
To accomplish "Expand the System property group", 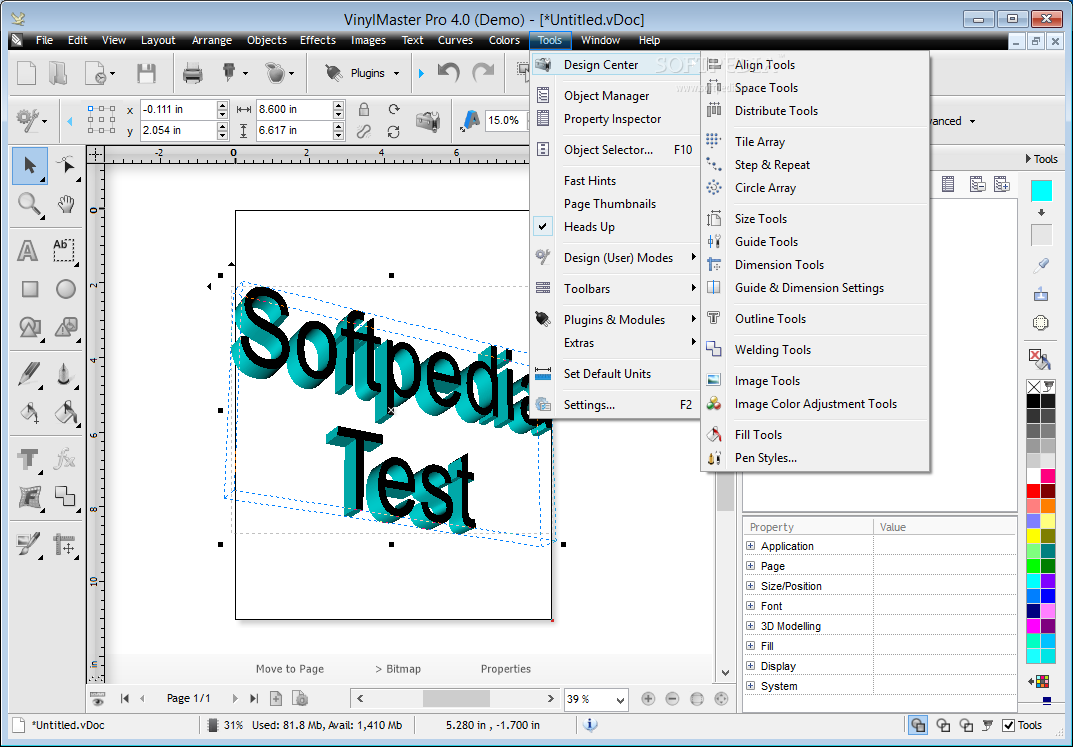I will click(750, 685).
